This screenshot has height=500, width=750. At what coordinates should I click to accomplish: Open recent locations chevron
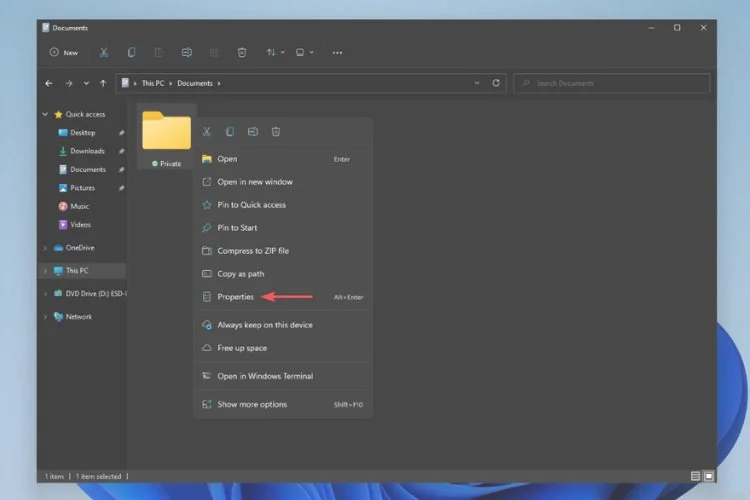pos(86,83)
